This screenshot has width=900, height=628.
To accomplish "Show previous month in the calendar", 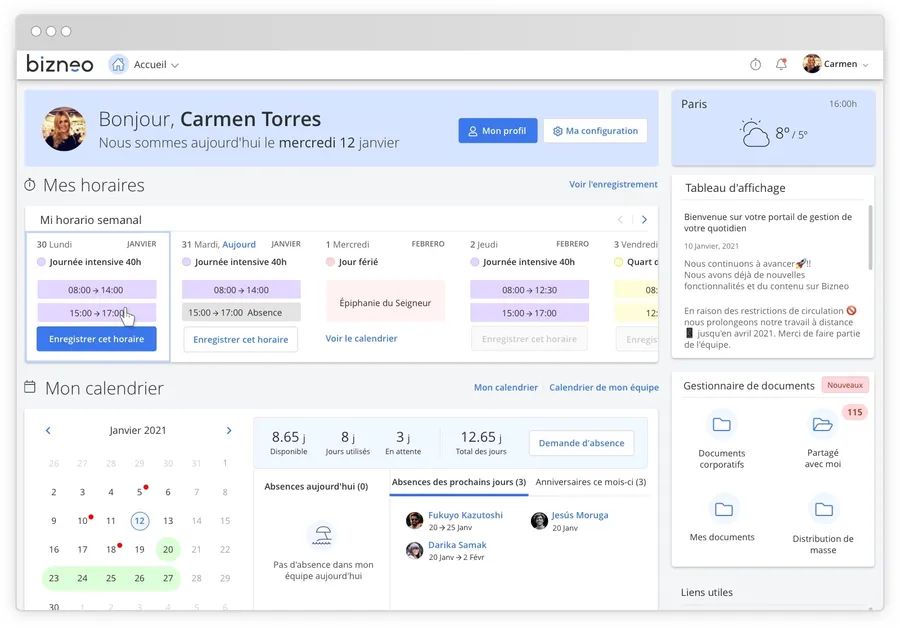I will (x=48, y=431).
